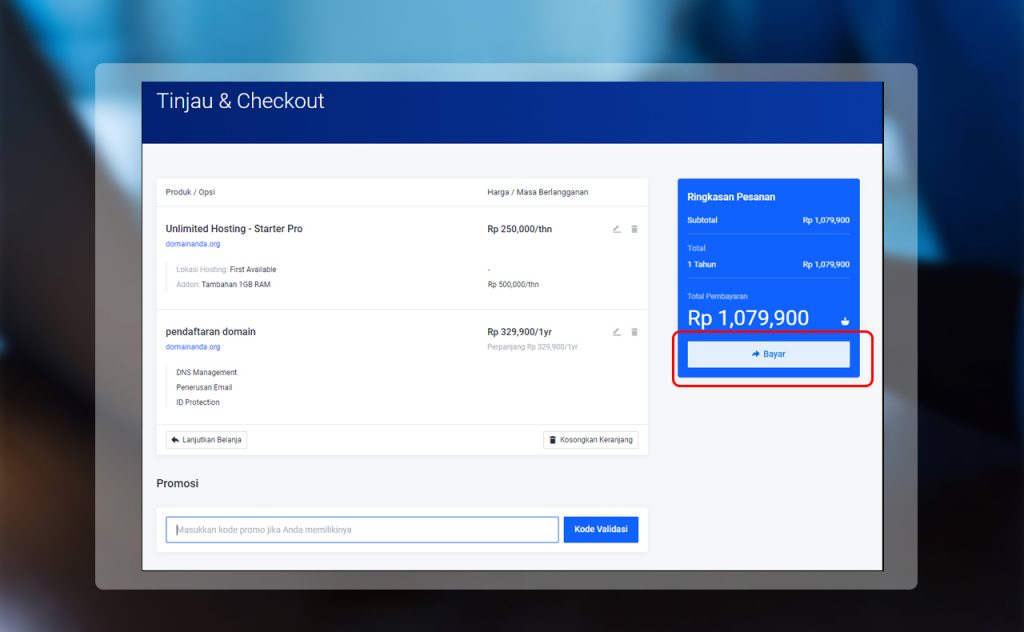Viewport: 1024px width, 632px height.
Task: Remove pendaftaran domain using its trash icon
Action: pos(634,332)
